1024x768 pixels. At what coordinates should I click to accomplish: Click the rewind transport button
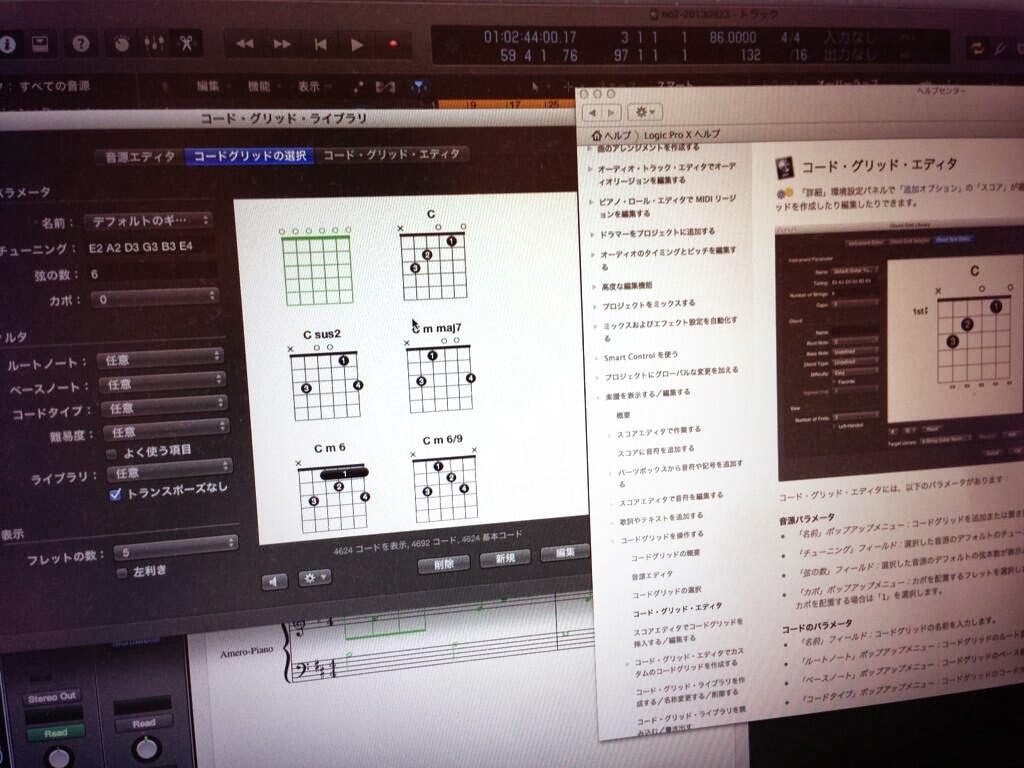pyautogui.click(x=244, y=44)
